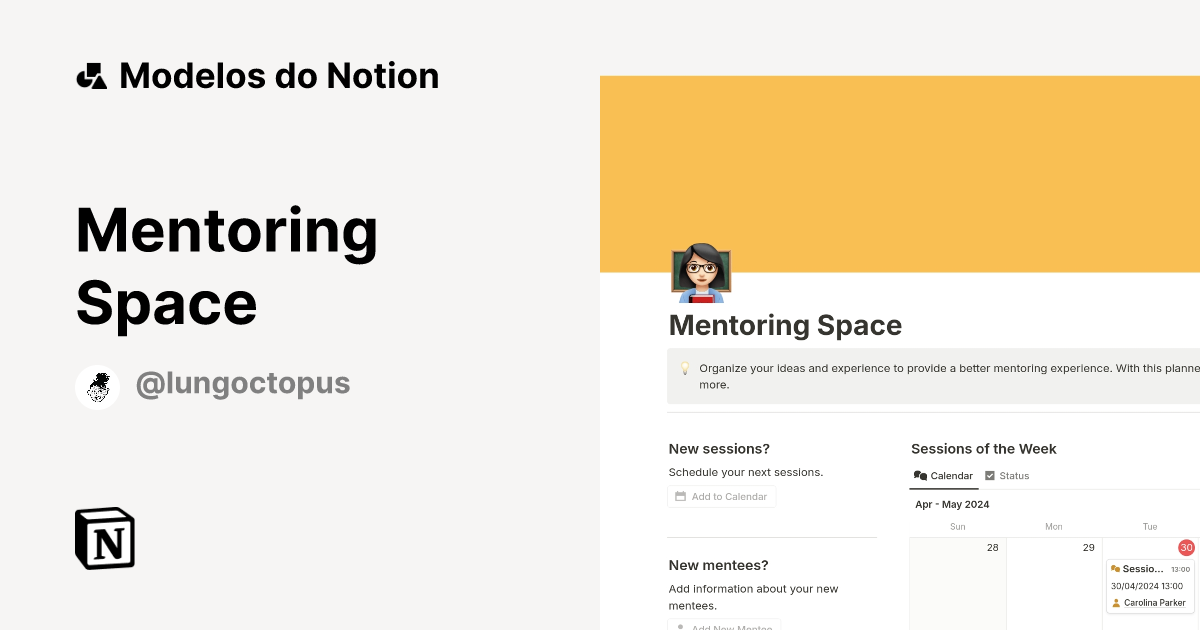Click the Notion N logo
The width and height of the screenshot is (1200, 630).
(103, 538)
